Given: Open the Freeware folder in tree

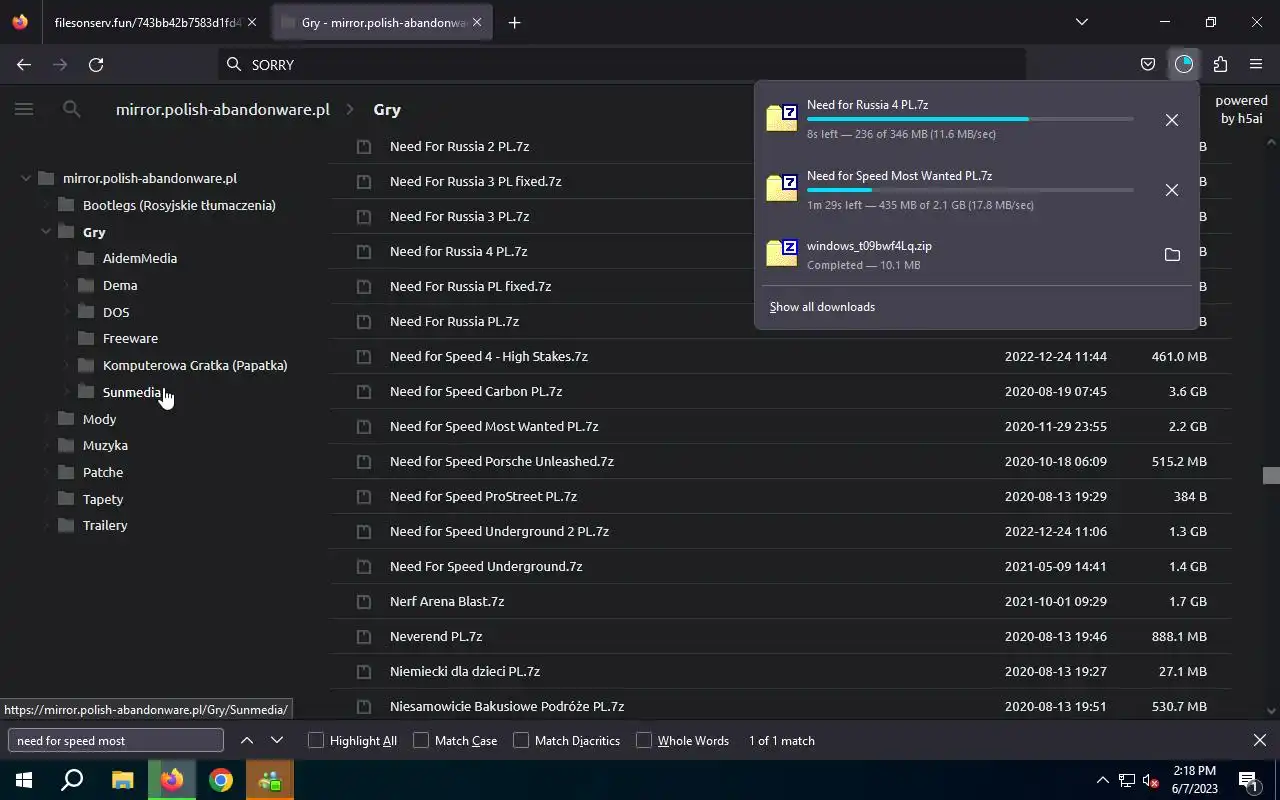Looking at the screenshot, I should [130, 338].
